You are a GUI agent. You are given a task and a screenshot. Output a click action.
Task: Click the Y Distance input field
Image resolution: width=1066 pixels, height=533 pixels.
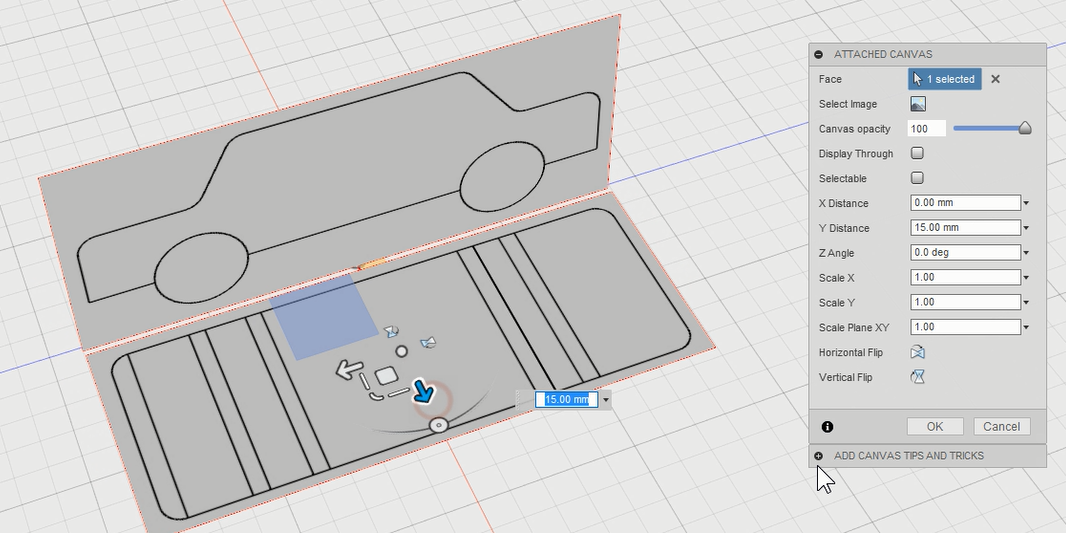tap(965, 228)
